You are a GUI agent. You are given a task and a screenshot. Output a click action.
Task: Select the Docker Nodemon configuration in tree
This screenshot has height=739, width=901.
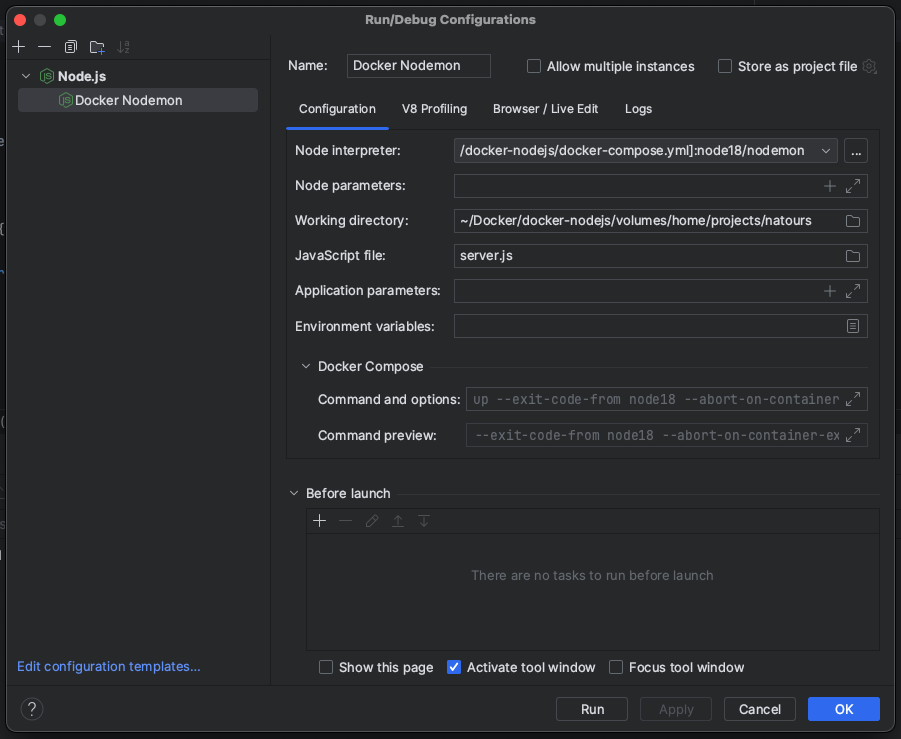point(138,100)
